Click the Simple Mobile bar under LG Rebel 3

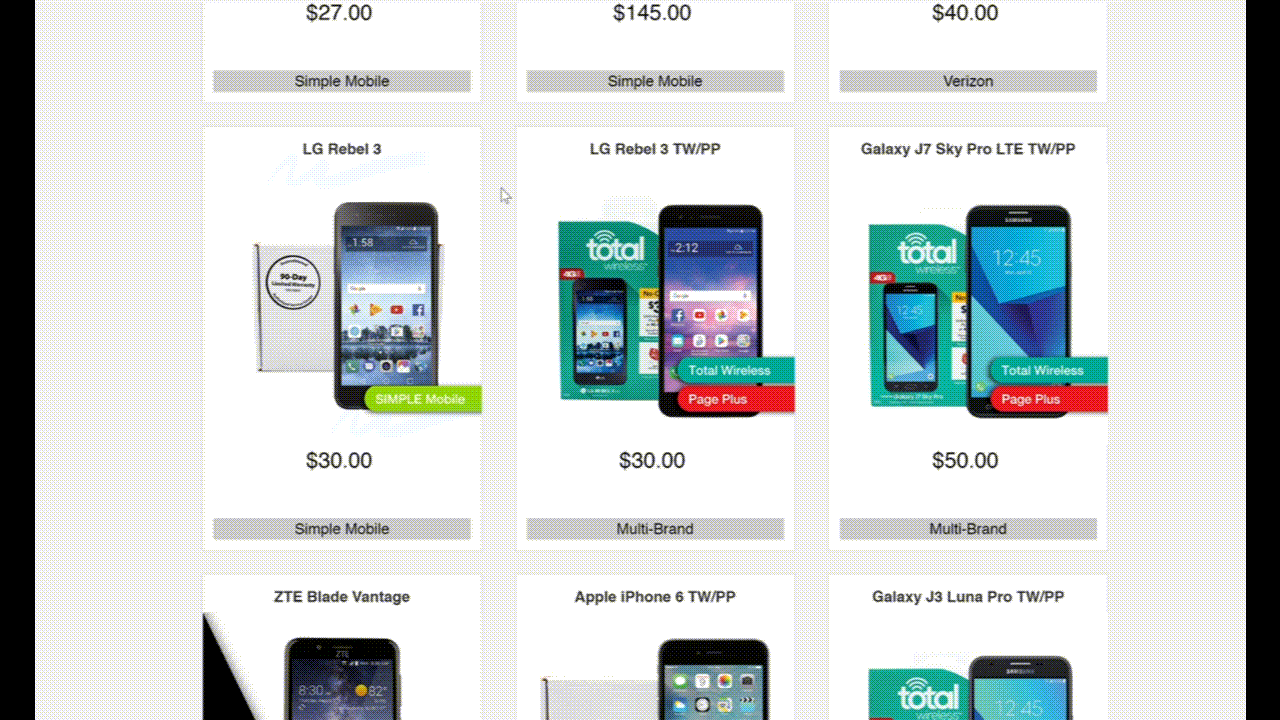(342, 529)
